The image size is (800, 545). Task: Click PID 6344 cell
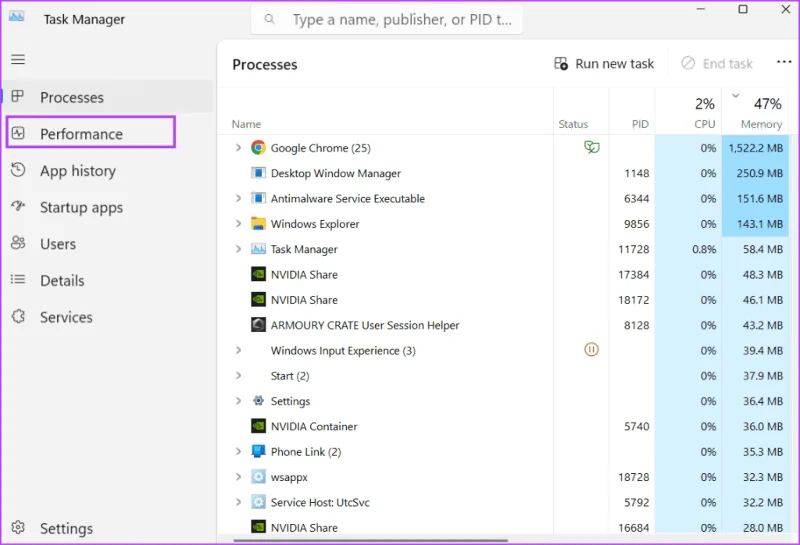[x=636, y=199]
